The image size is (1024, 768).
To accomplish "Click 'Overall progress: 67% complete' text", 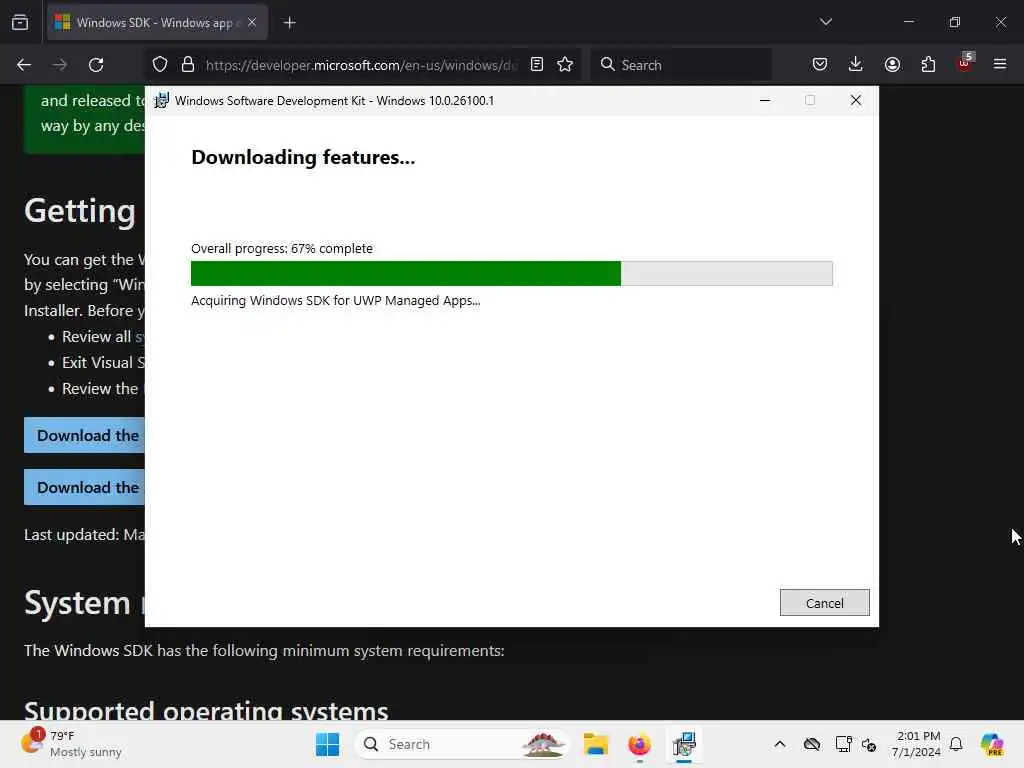I will [x=281, y=249].
